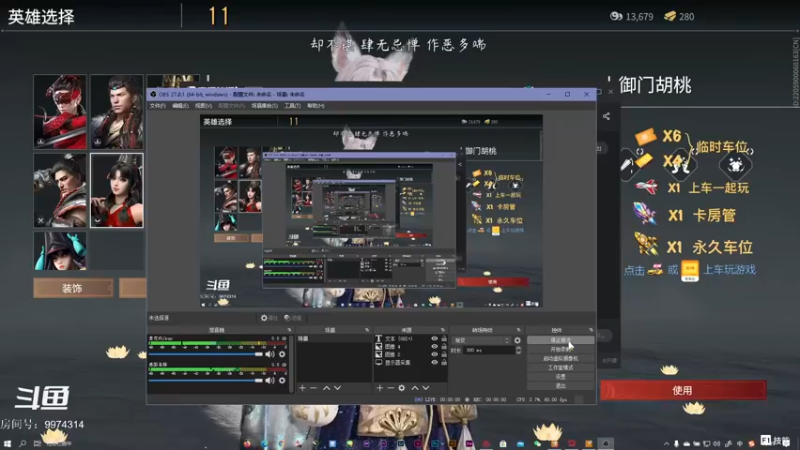Viewport: 800px width, 450px height.
Task: Open the 场景集合 menu in OBS
Action: click(264, 106)
